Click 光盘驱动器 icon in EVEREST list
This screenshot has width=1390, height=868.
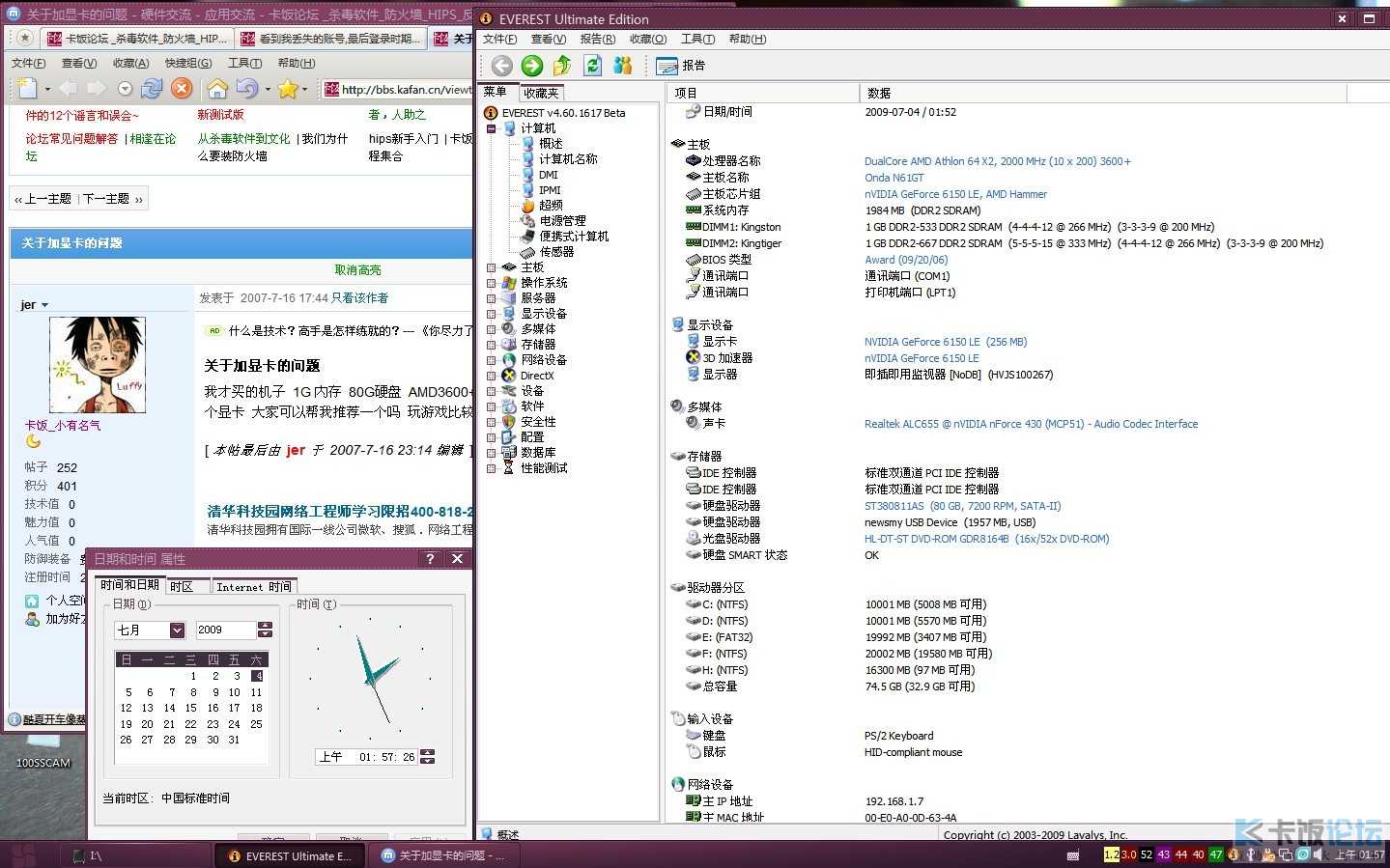click(693, 539)
